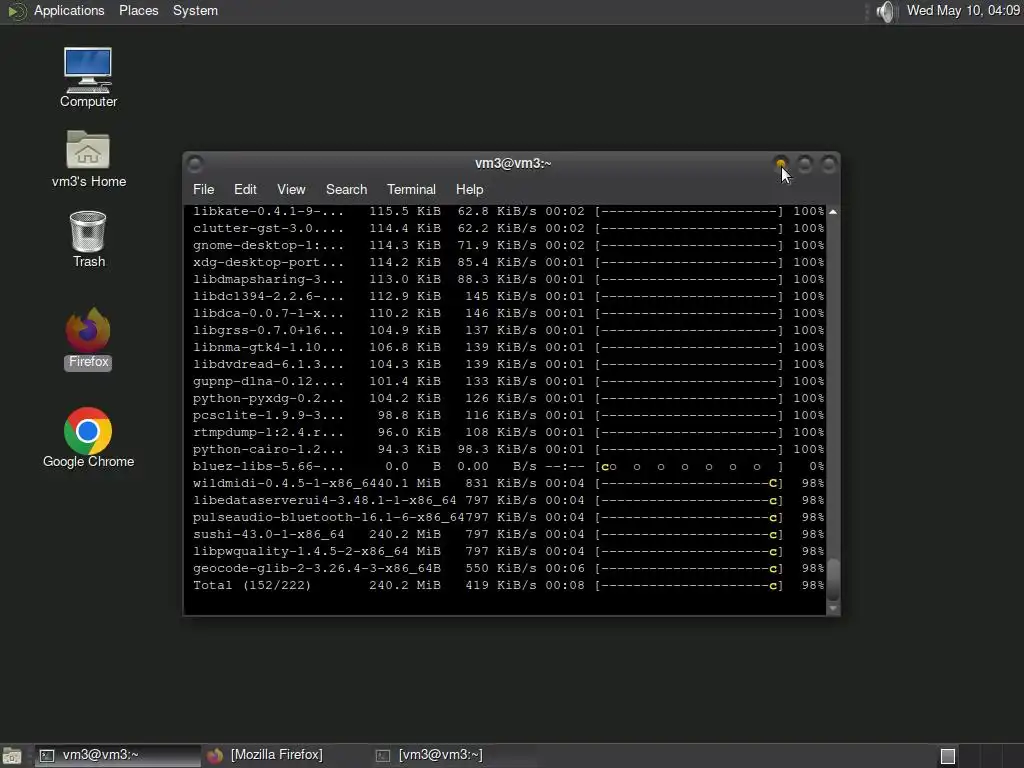Open the terminal Edit menu
Screen dimensions: 1024x768
(x=245, y=189)
